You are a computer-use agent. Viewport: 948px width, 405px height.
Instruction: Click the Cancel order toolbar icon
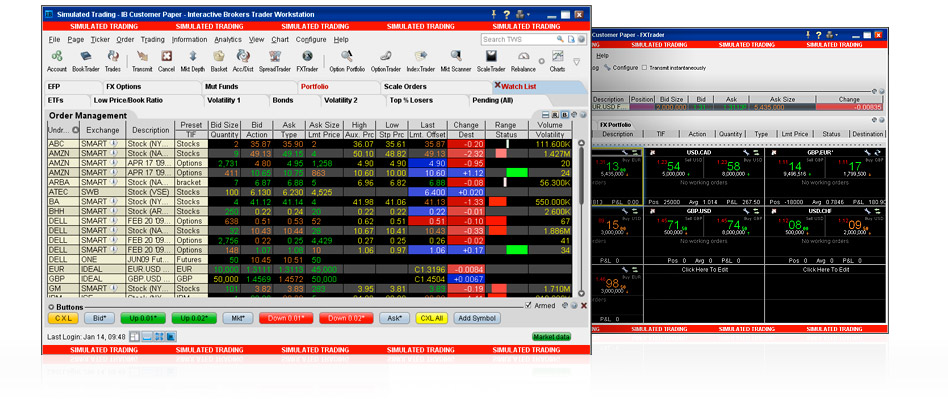click(x=166, y=56)
